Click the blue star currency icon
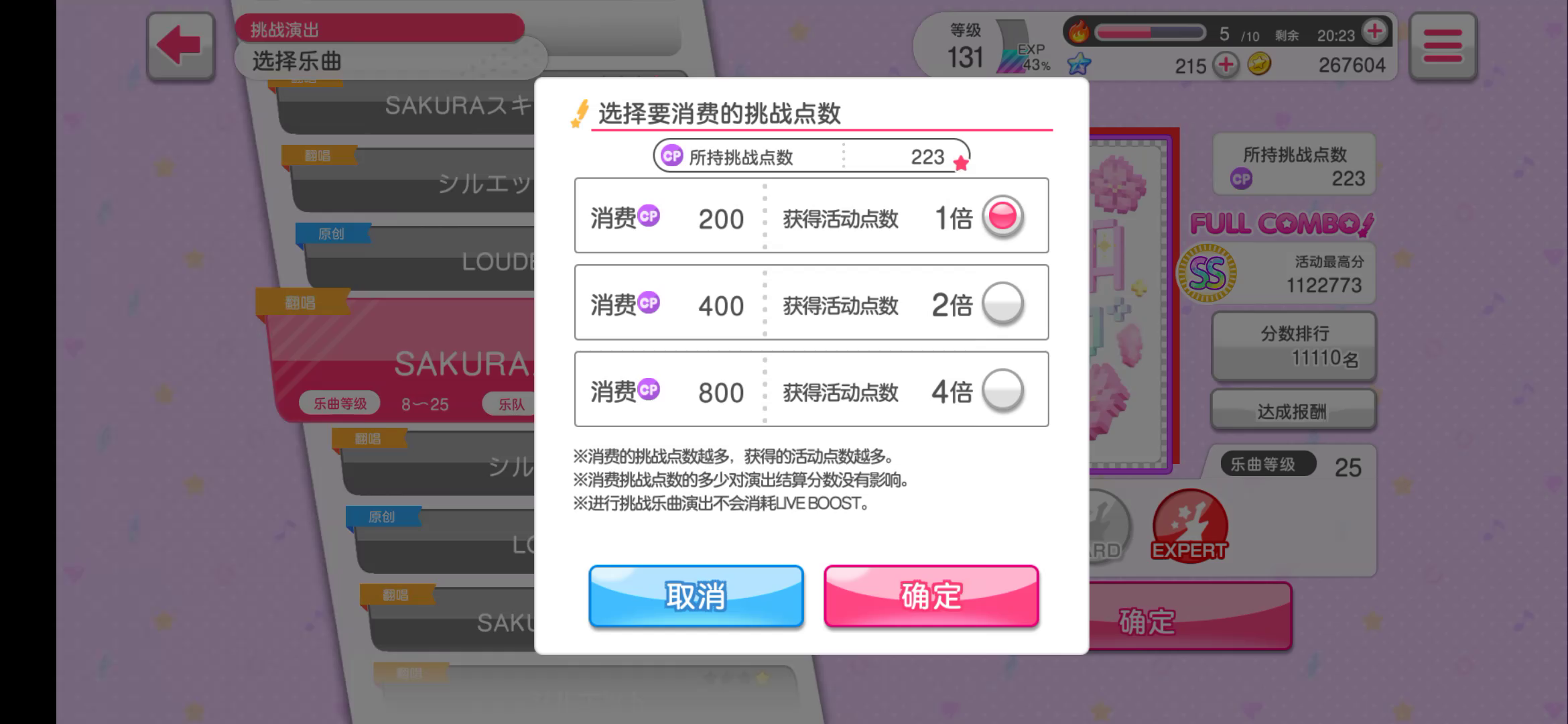 [1079, 64]
